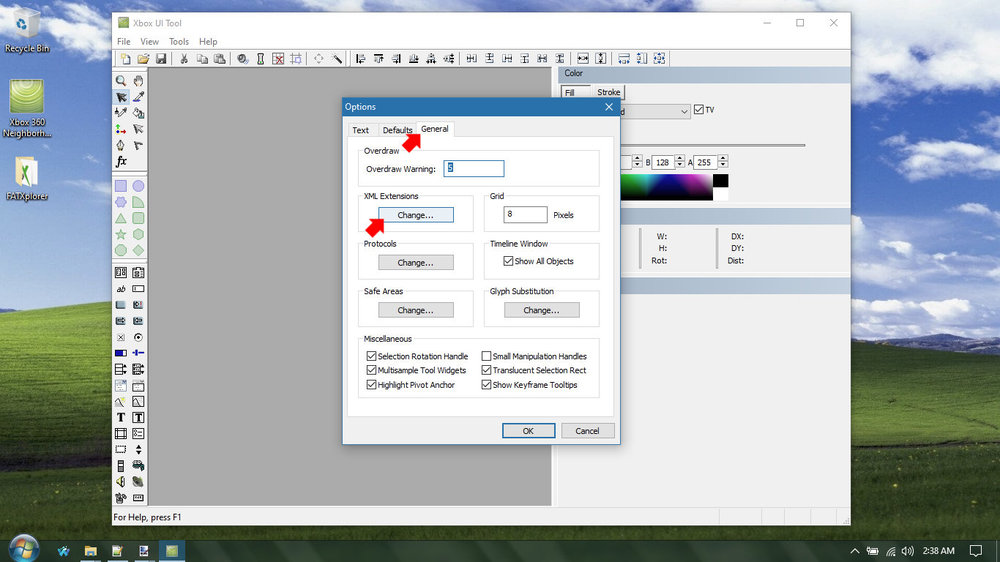1000x562 pixels.
Task: Expand the color fill type dropdown
Action: click(684, 112)
